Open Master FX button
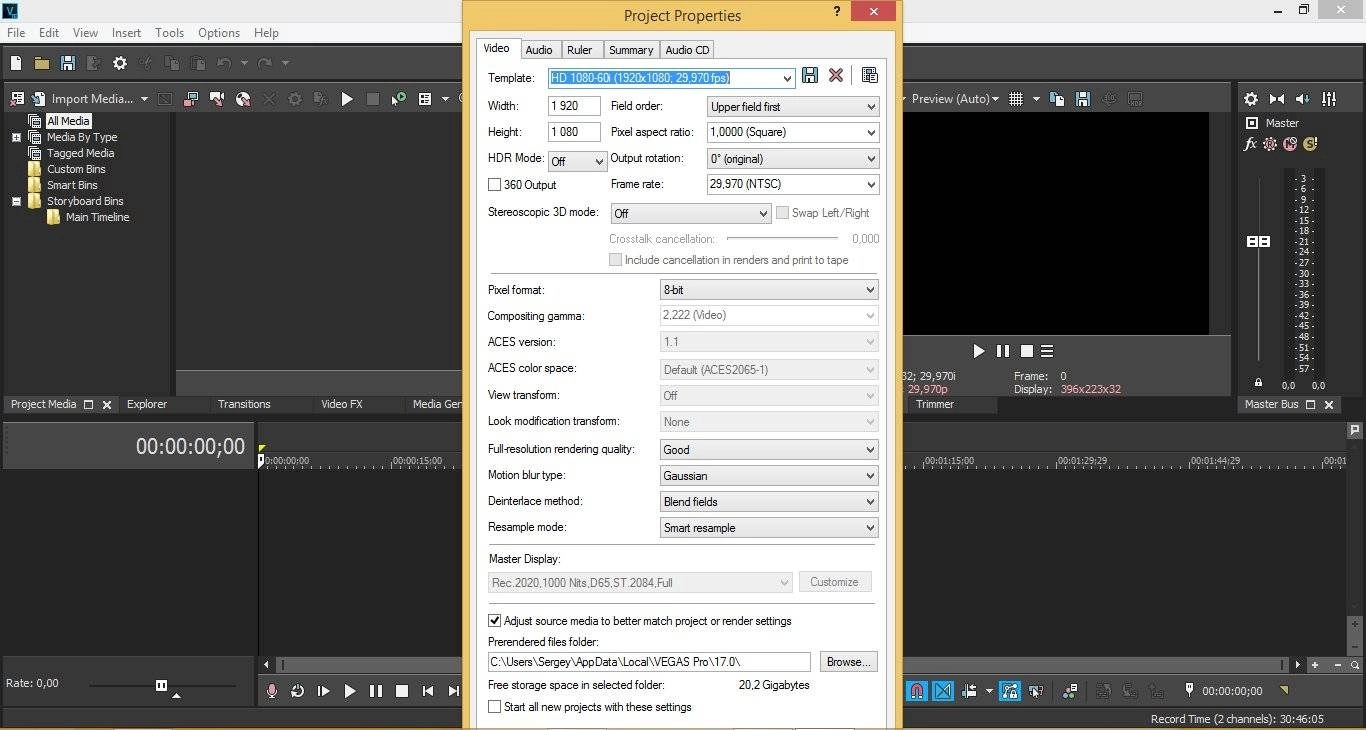Viewport: 1366px width, 730px height. click(1250, 144)
